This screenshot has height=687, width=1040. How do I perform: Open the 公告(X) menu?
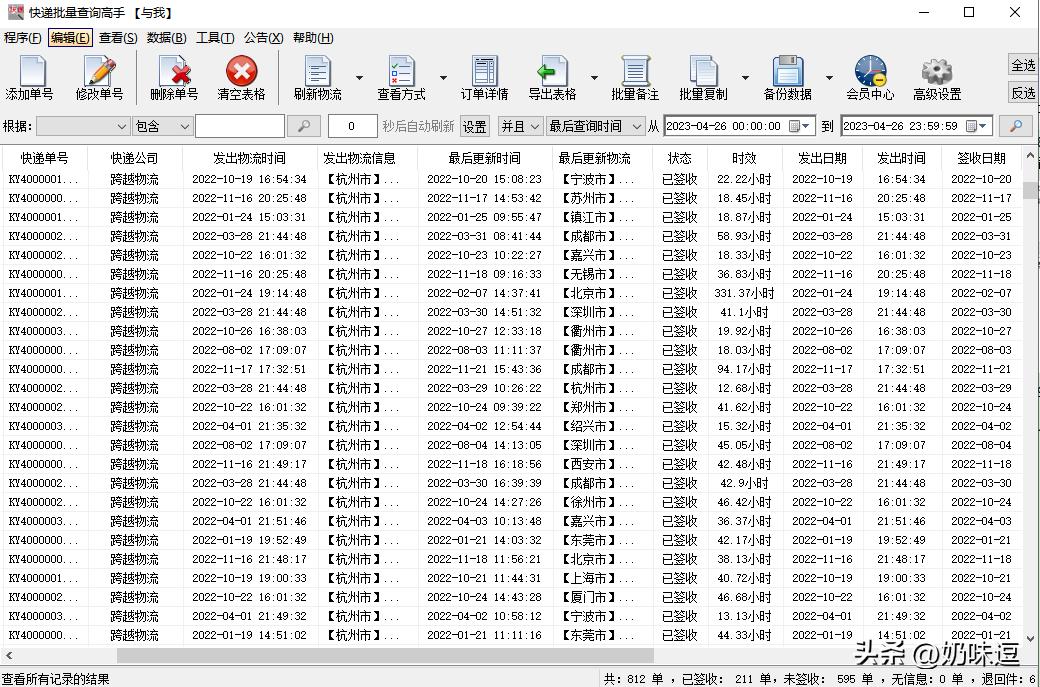coord(263,38)
